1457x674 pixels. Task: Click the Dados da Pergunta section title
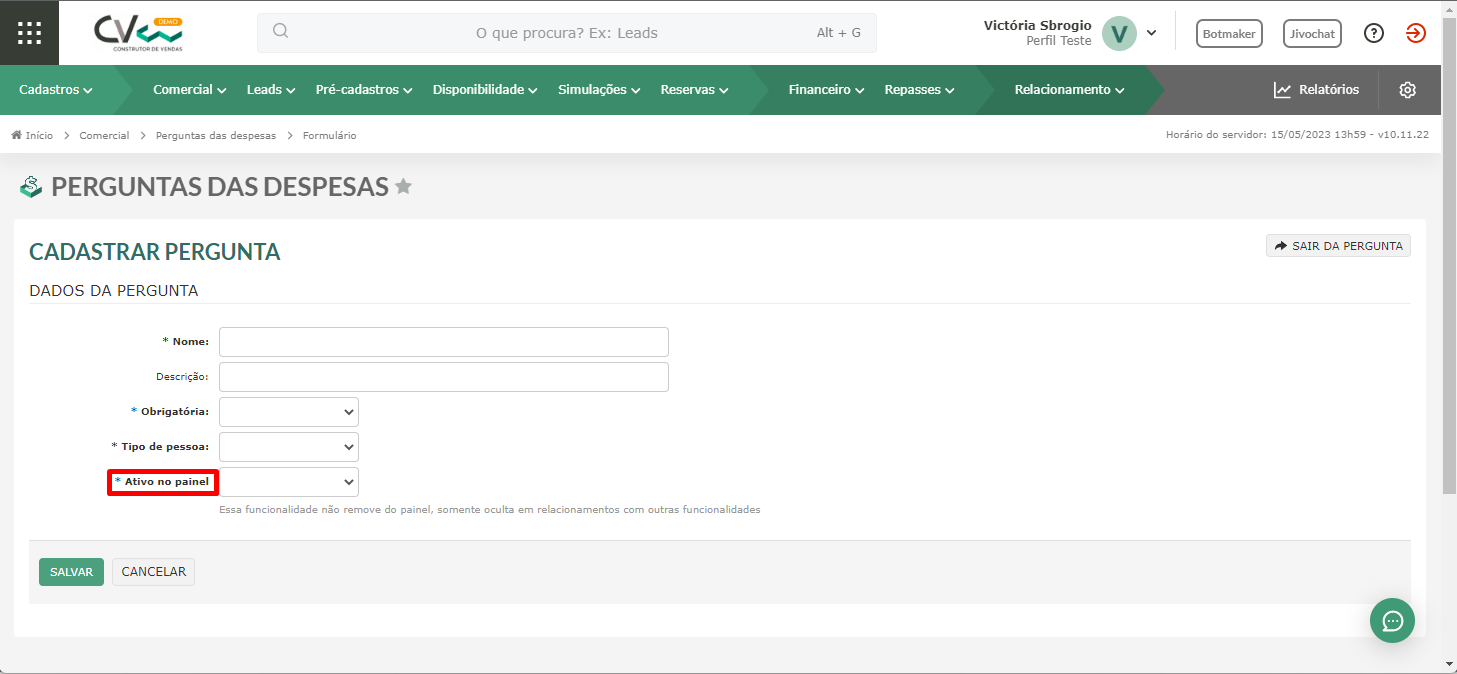pos(114,291)
